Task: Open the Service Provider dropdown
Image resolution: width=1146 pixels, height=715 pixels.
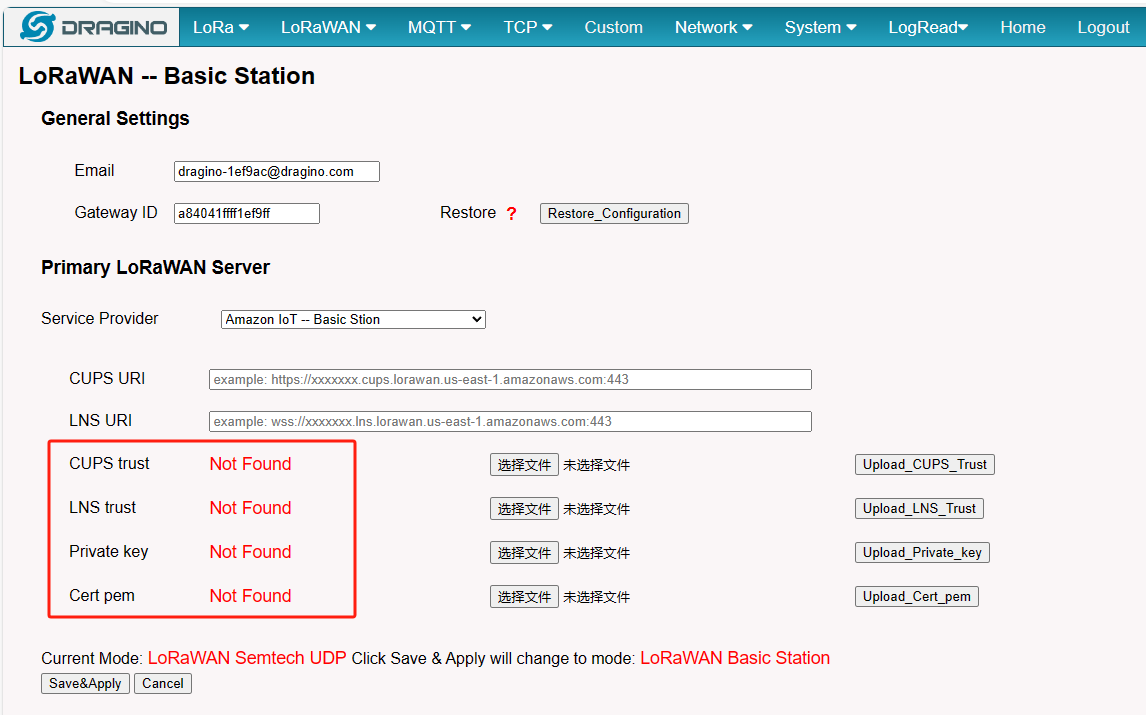Action: [x=353, y=319]
